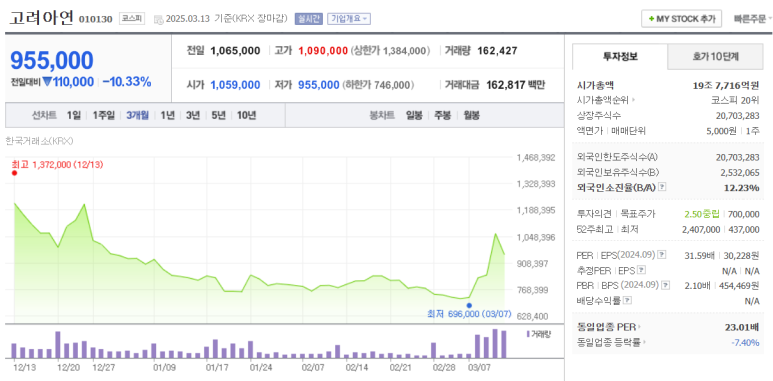The width and height of the screenshot is (773, 381).
Task: Click the 실시간 badge
Action: click(309, 19)
